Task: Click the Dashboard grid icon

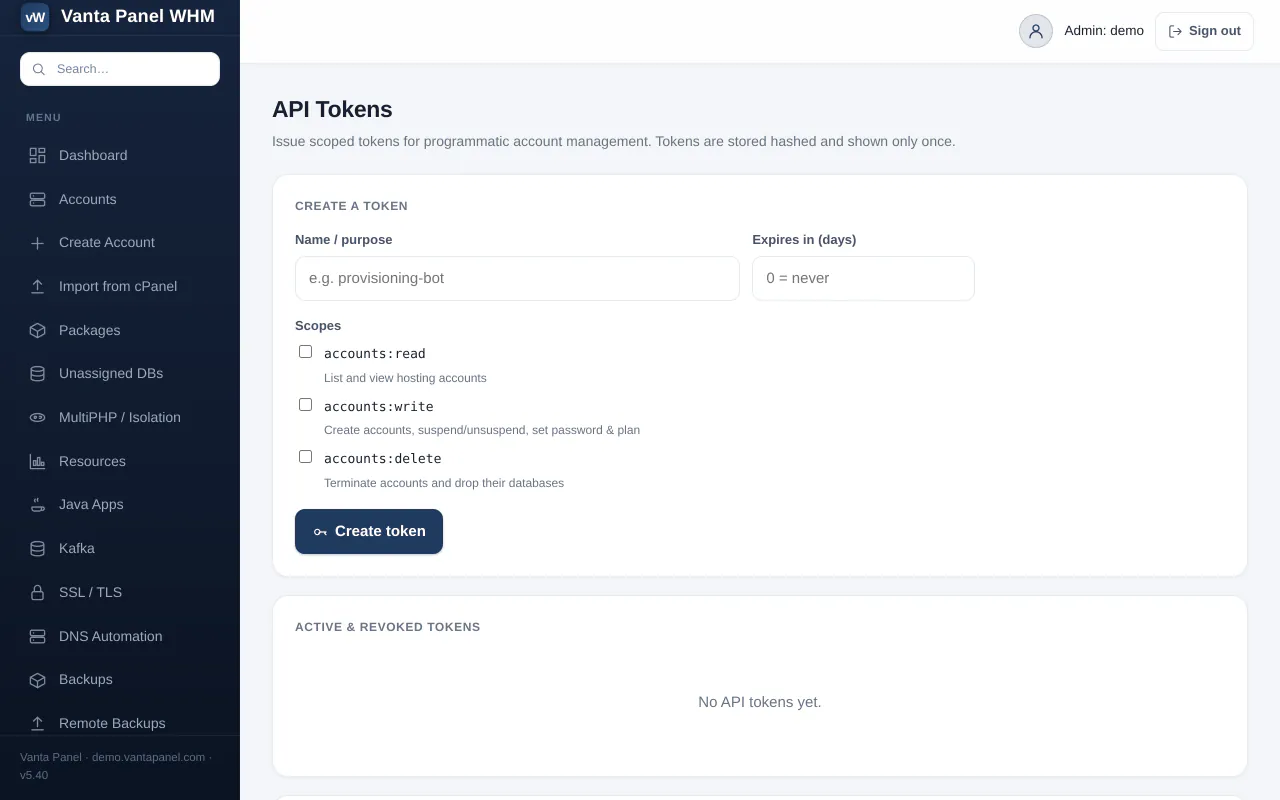Action: pos(37,155)
